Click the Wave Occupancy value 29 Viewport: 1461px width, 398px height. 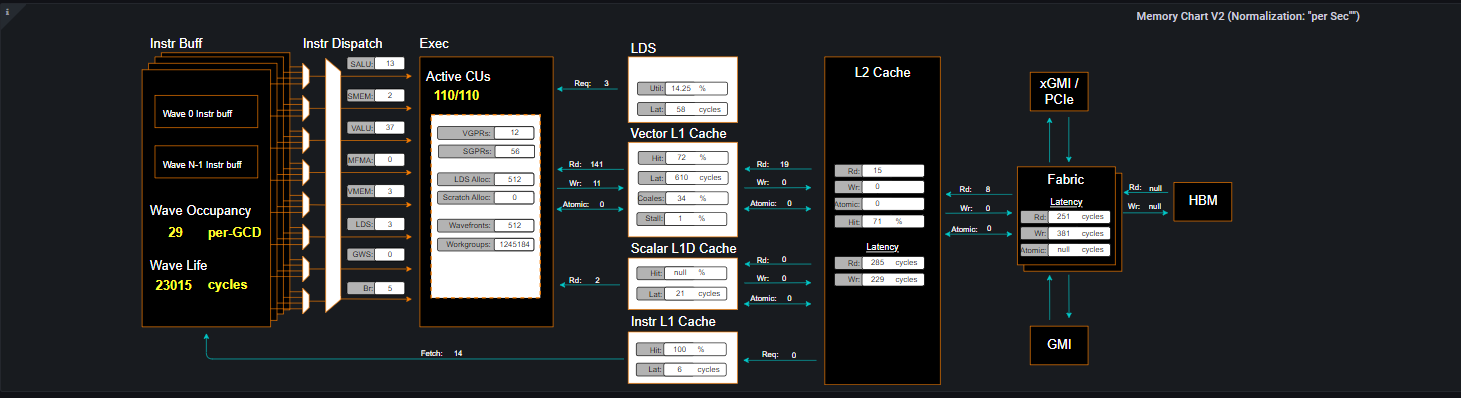175,232
